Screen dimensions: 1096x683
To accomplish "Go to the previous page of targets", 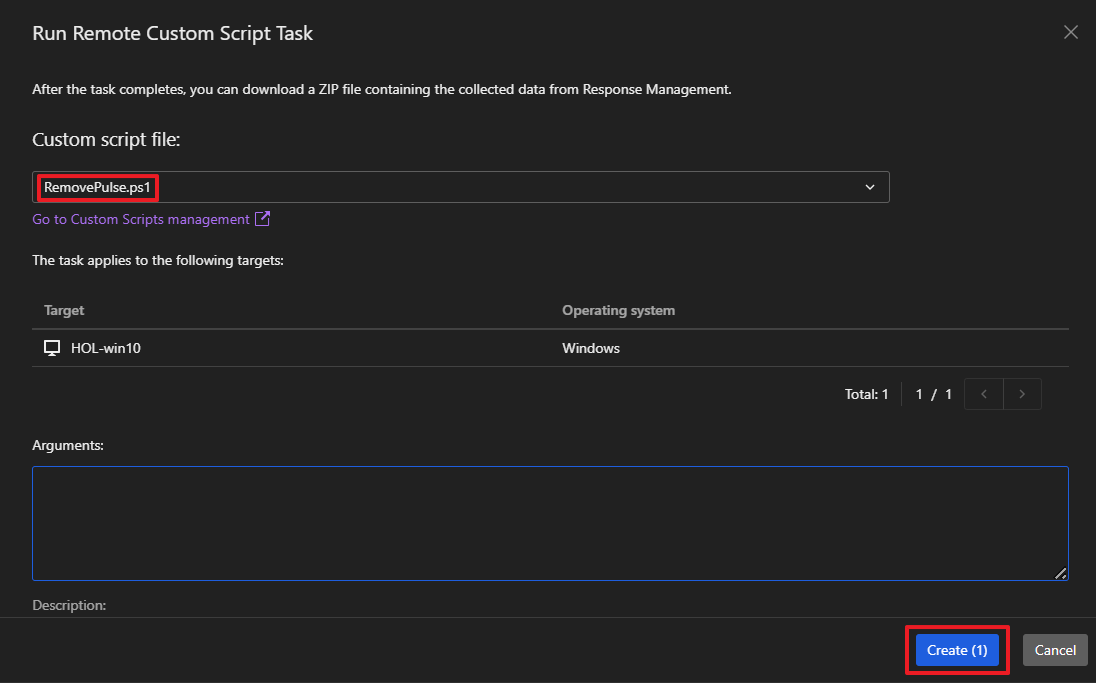I will [x=984, y=394].
